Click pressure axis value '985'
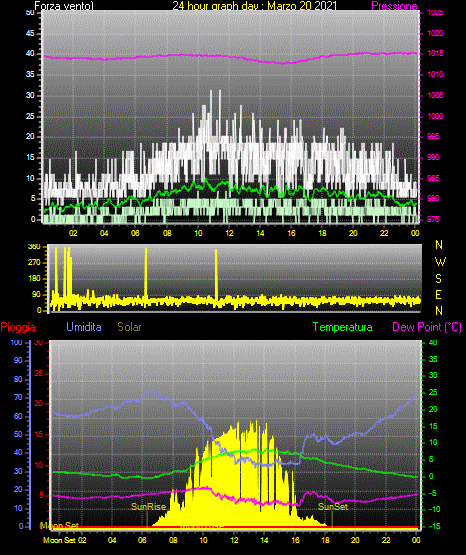 tap(433, 178)
